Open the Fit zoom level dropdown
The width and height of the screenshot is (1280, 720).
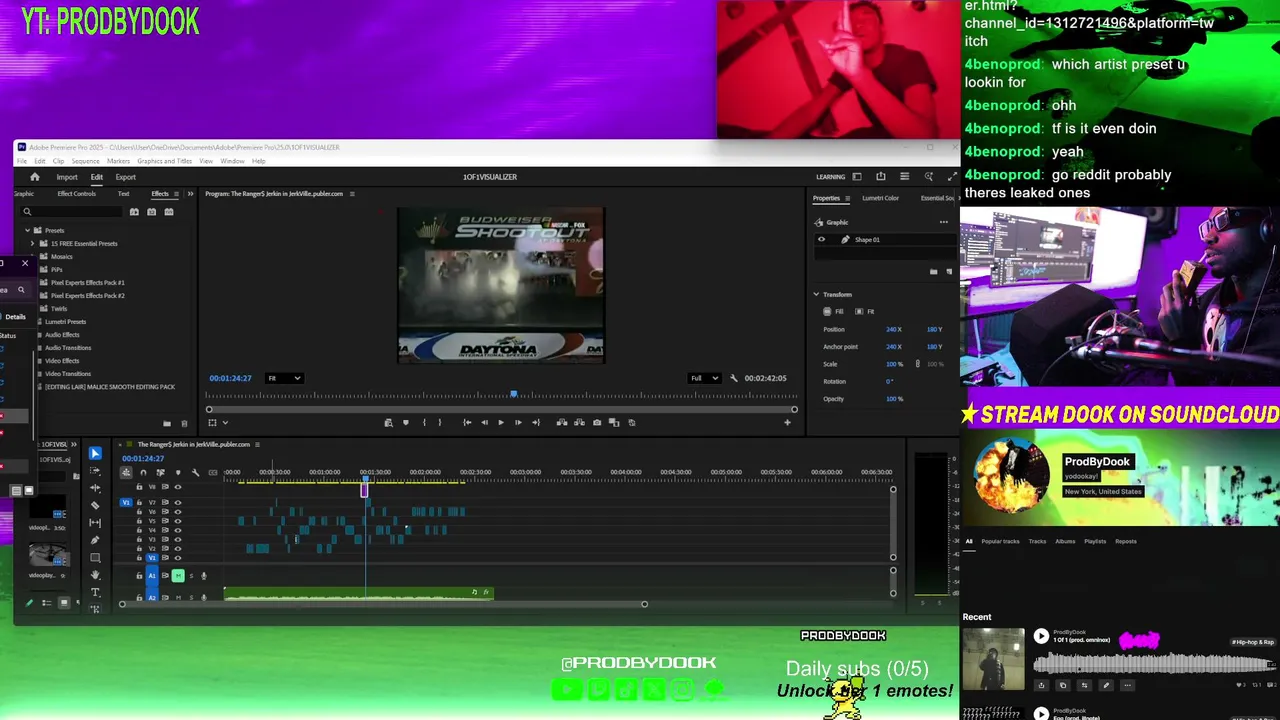[284, 378]
